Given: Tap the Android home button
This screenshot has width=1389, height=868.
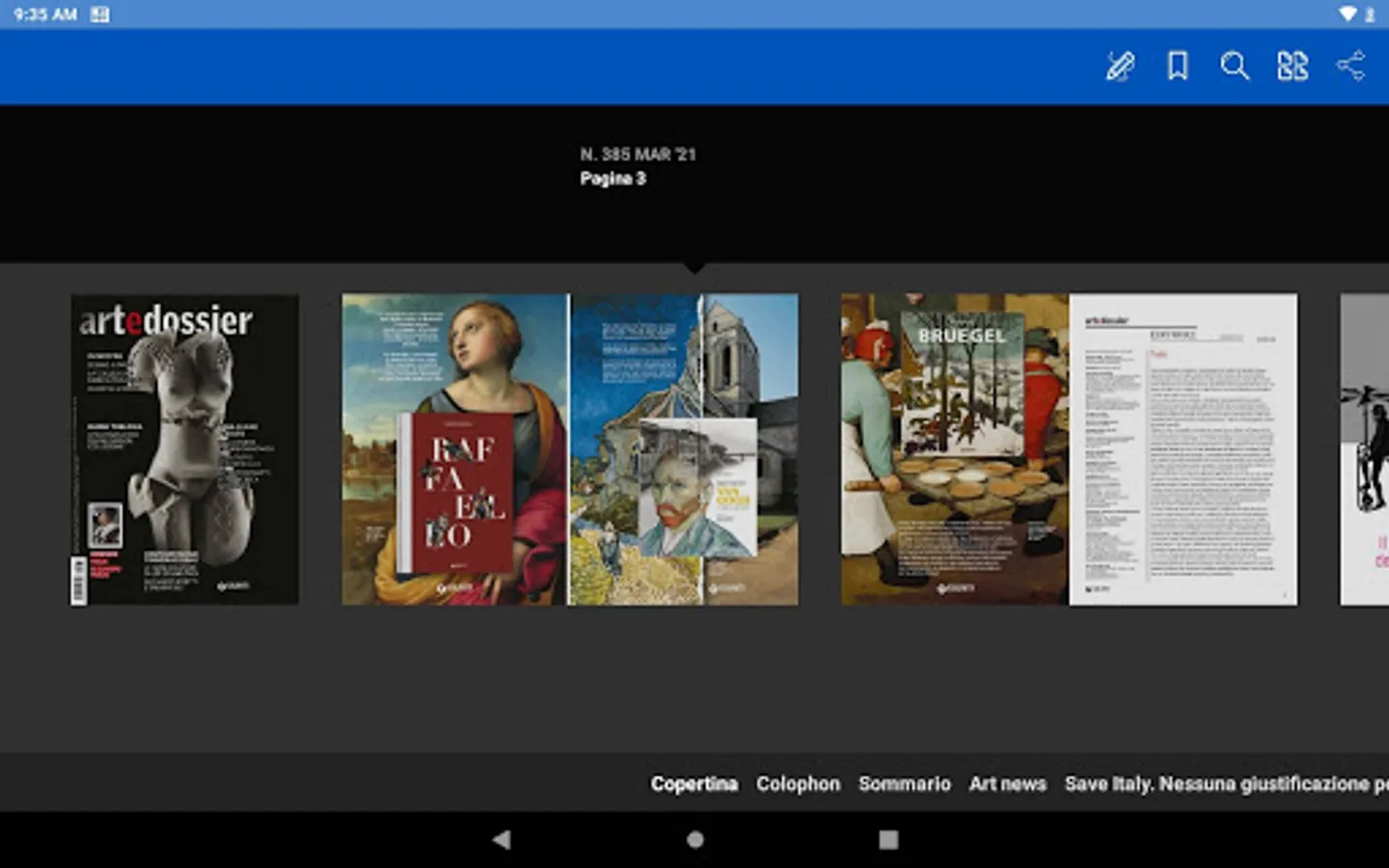Looking at the screenshot, I should 694,839.
